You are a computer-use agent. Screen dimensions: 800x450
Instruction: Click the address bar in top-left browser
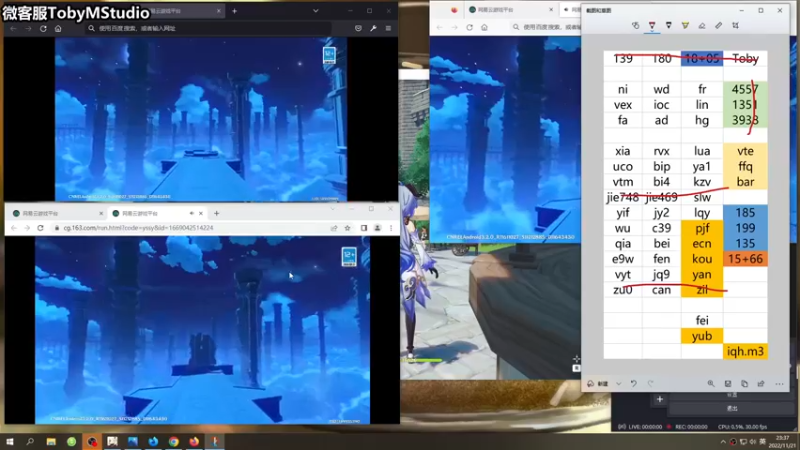pyautogui.click(x=209, y=29)
